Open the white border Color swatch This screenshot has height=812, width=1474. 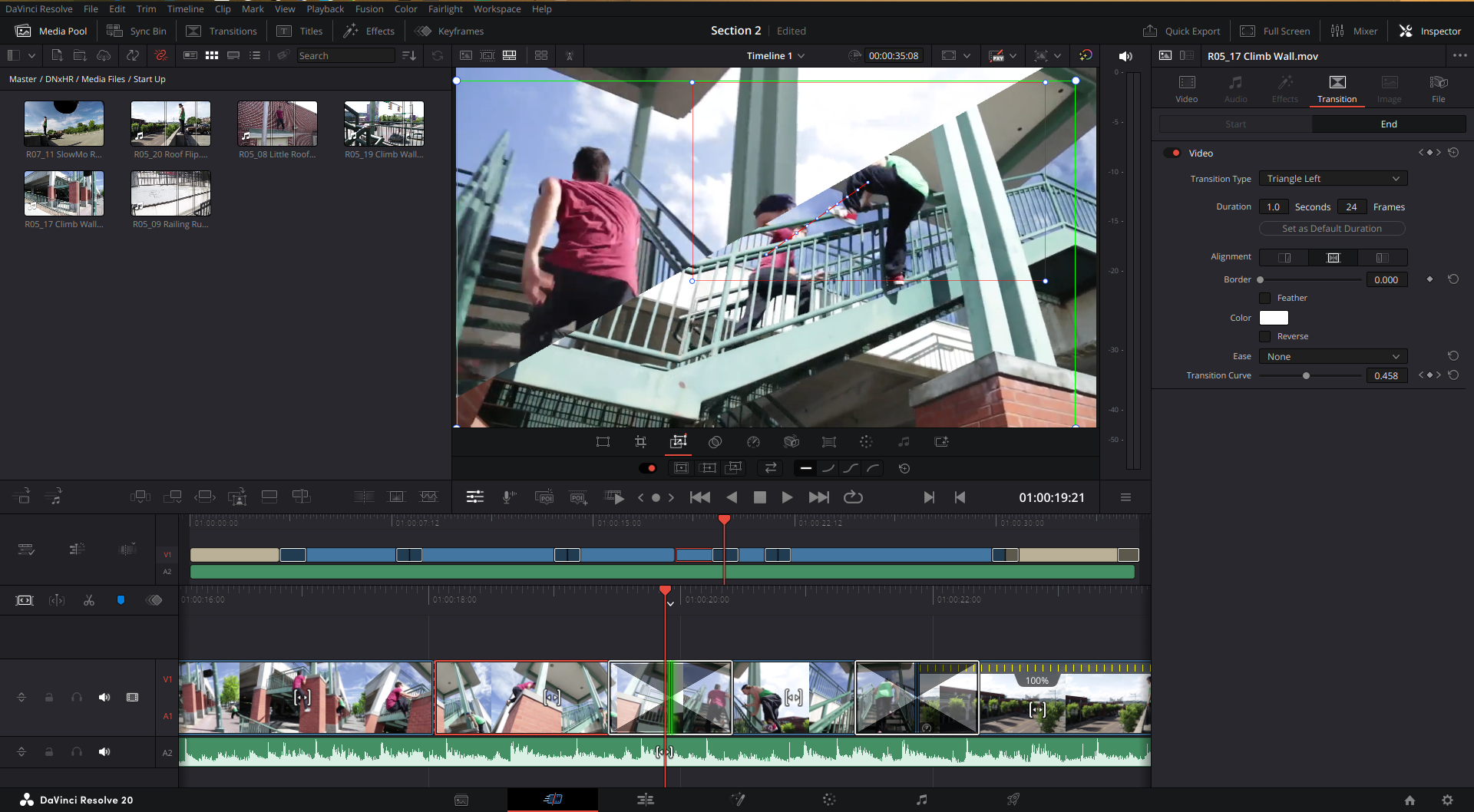click(x=1274, y=318)
